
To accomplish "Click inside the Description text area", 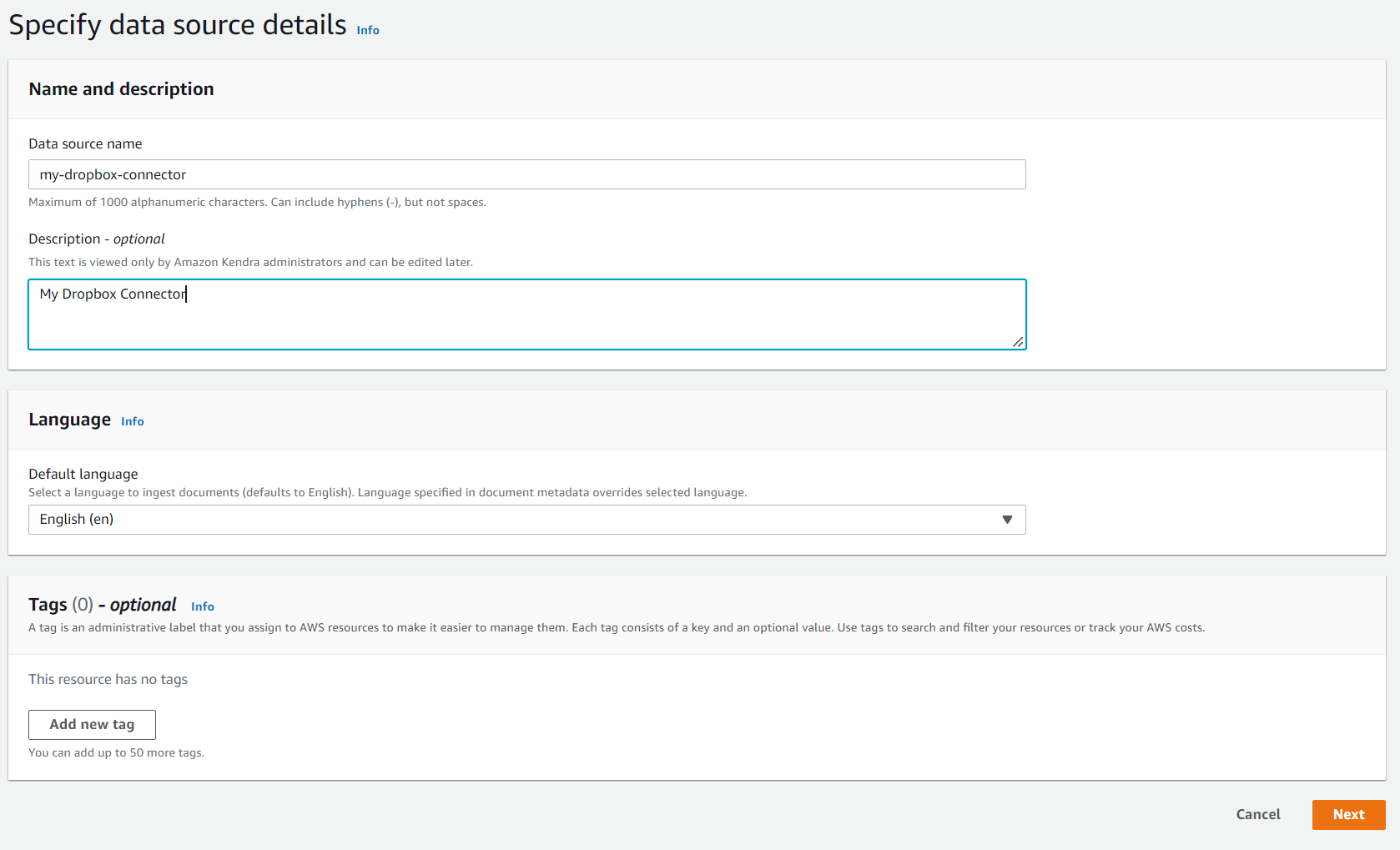I will click(526, 314).
